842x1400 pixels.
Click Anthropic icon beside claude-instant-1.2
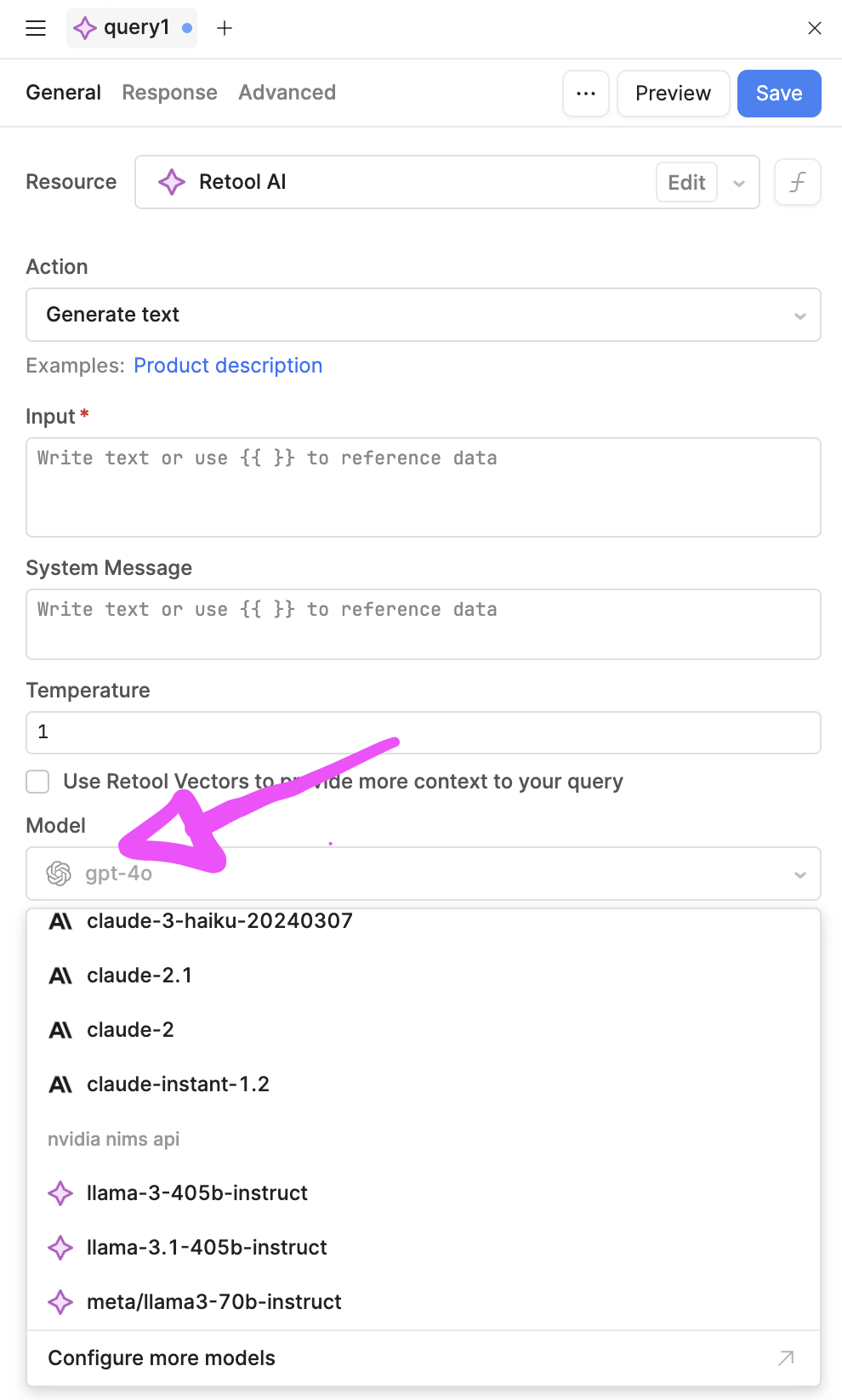(x=60, y=1084)
